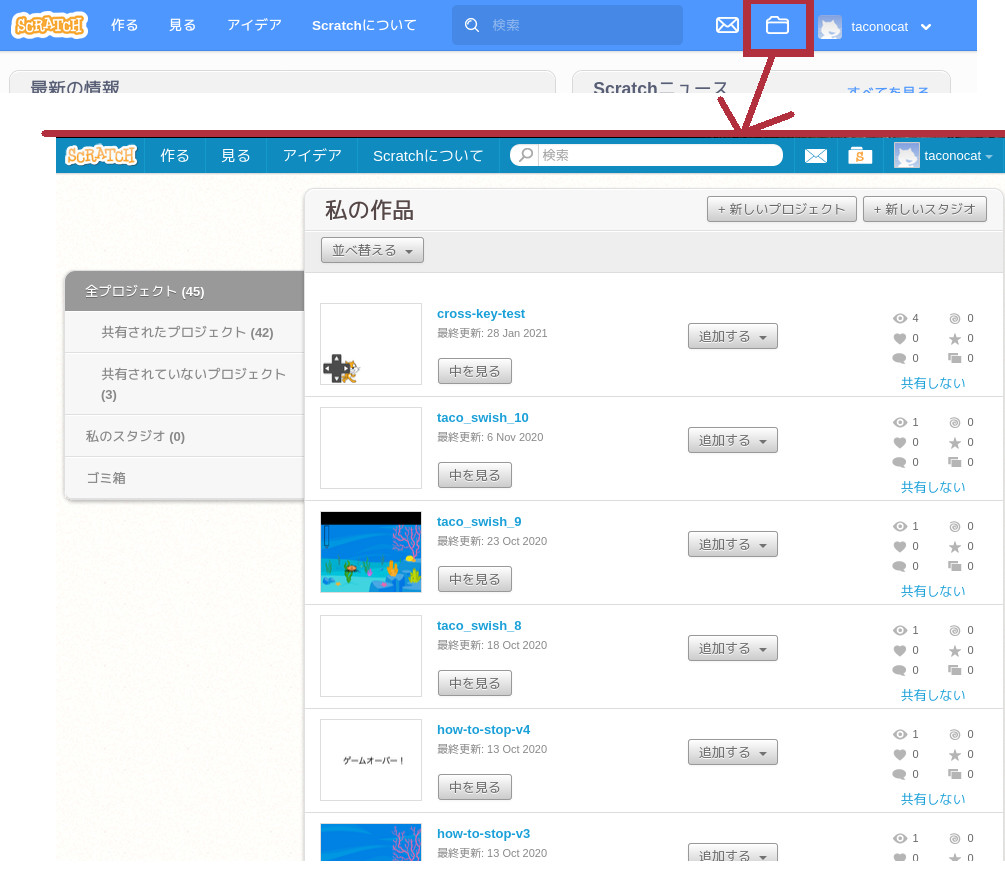Click the star icon for cross-key-test
This screenshot has height=870, width=1005.
click(x=955, y=339)
